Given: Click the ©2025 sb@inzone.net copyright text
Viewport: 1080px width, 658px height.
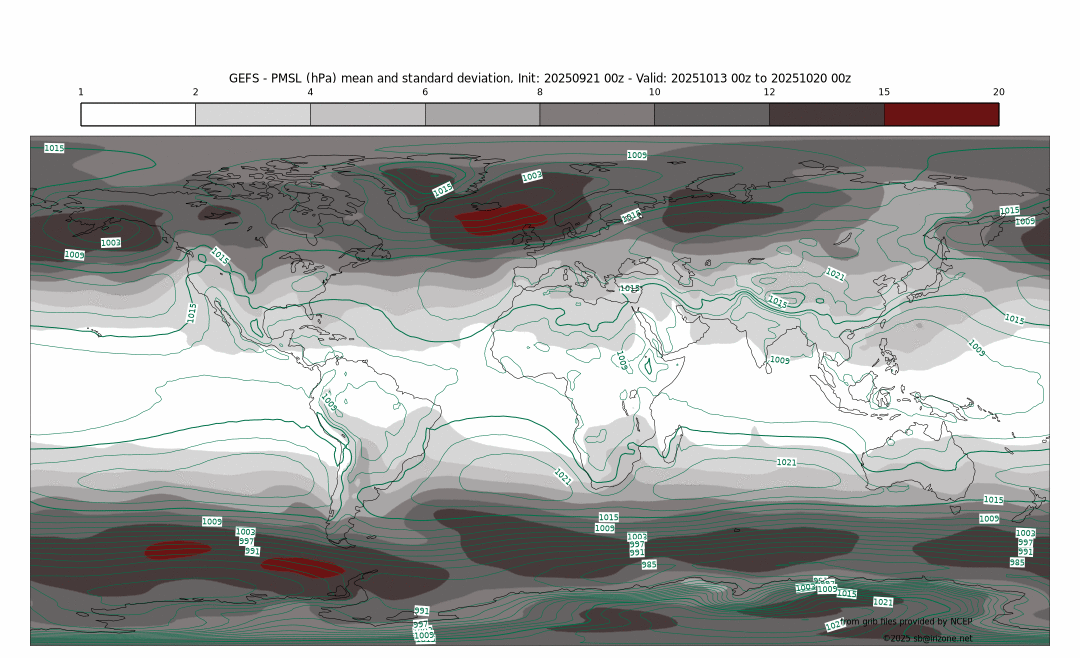Looking at the screenshot, I should (x=927, y=638).
